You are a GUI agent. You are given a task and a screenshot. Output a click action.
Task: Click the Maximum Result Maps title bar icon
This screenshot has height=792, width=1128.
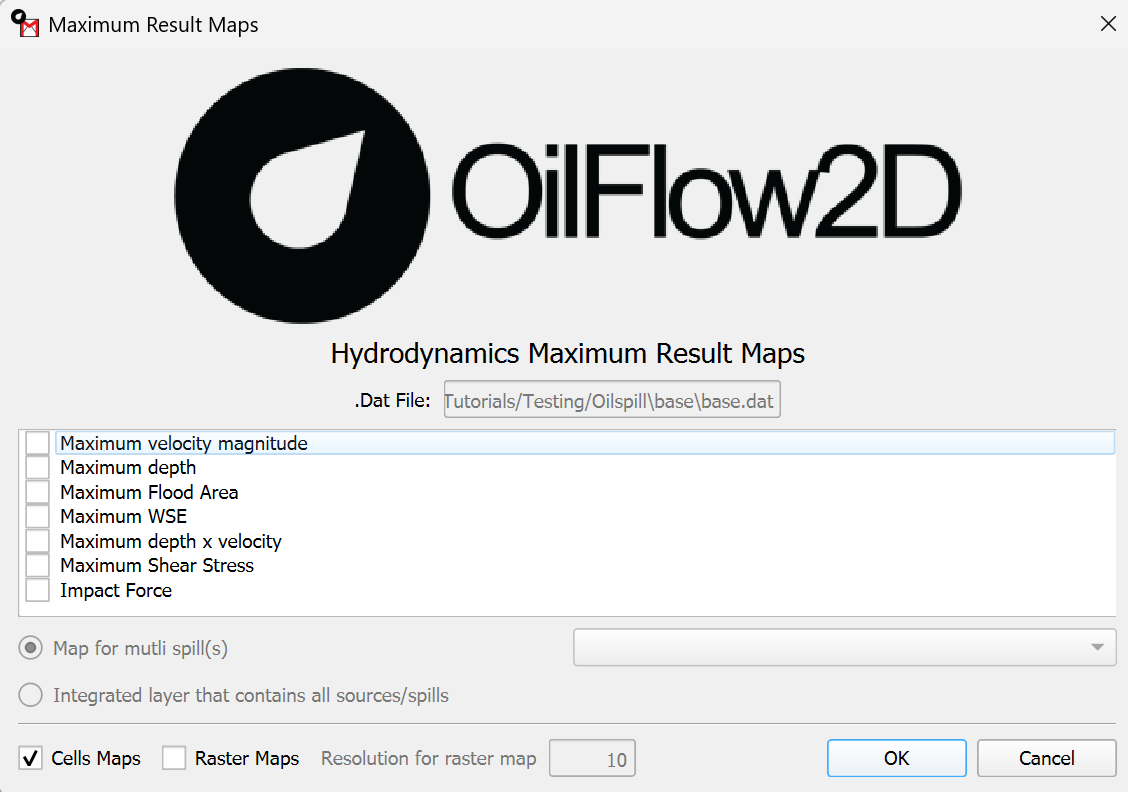coord(24,24)
